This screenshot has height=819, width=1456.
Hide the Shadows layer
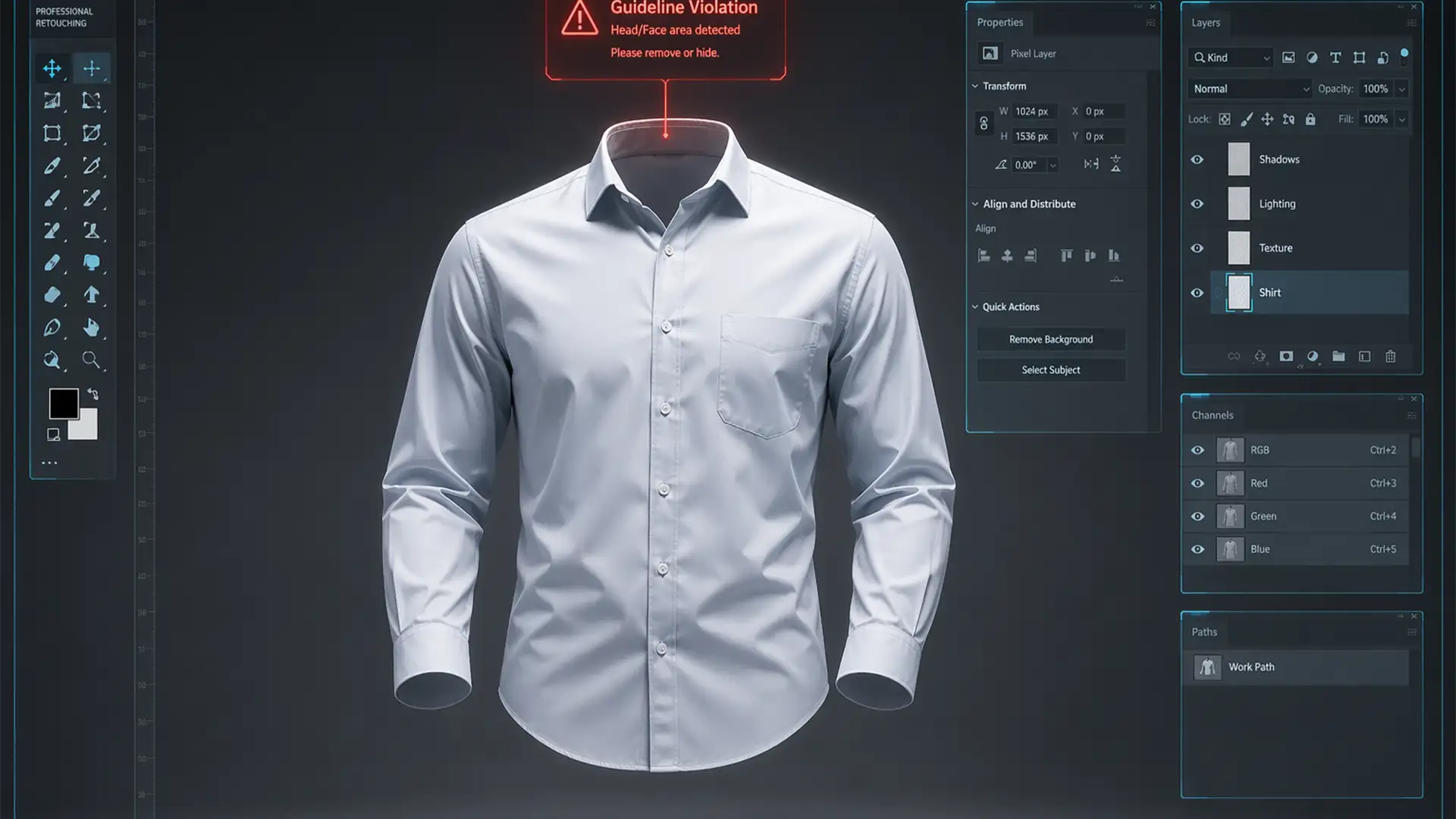tap(1197, 159)
